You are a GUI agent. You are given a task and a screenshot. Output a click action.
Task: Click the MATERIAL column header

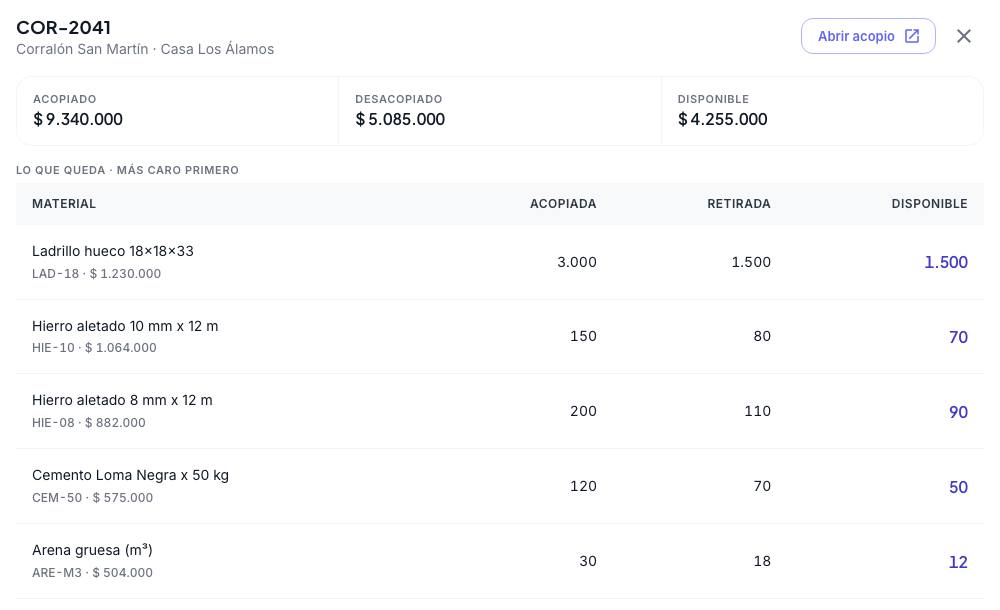click(x=64, y=204)
